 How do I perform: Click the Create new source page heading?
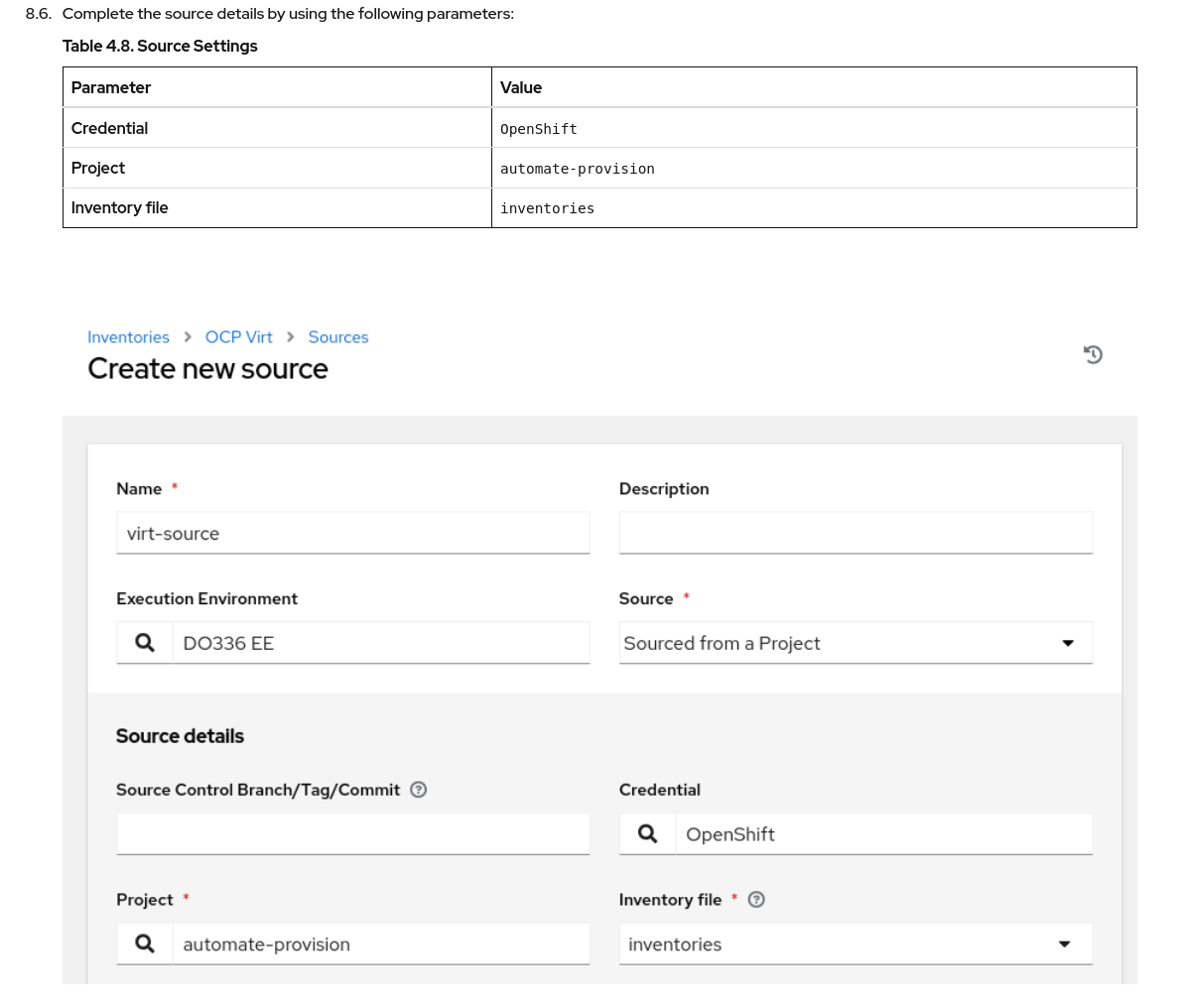pos(207,369)
